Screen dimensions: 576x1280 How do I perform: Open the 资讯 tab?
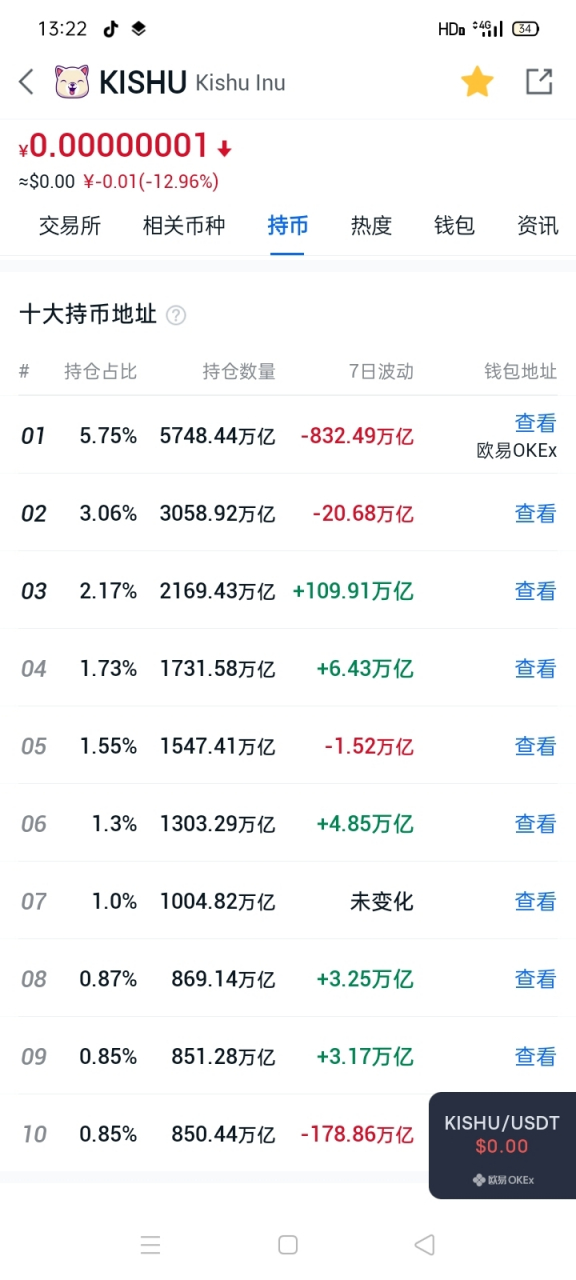537,226
